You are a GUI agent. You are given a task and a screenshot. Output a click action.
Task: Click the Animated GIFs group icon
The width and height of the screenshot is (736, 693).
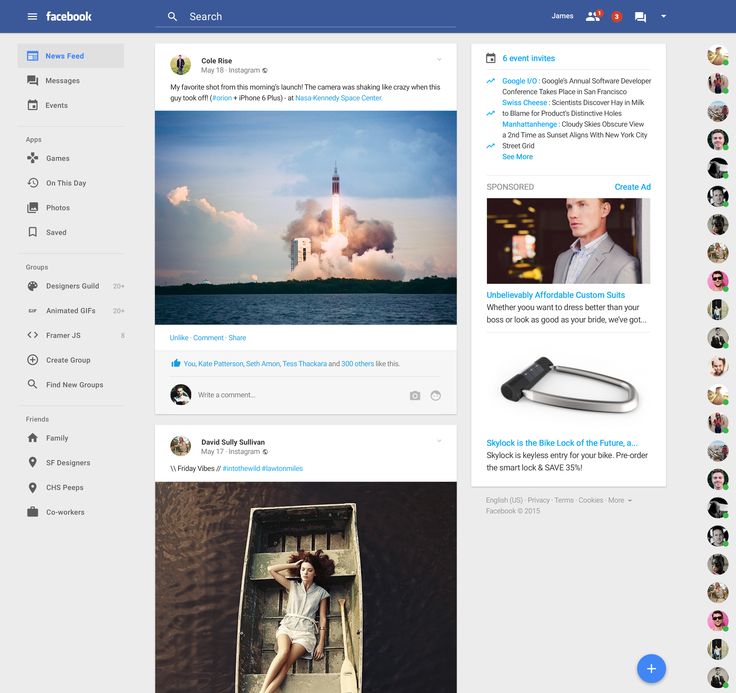32,311
